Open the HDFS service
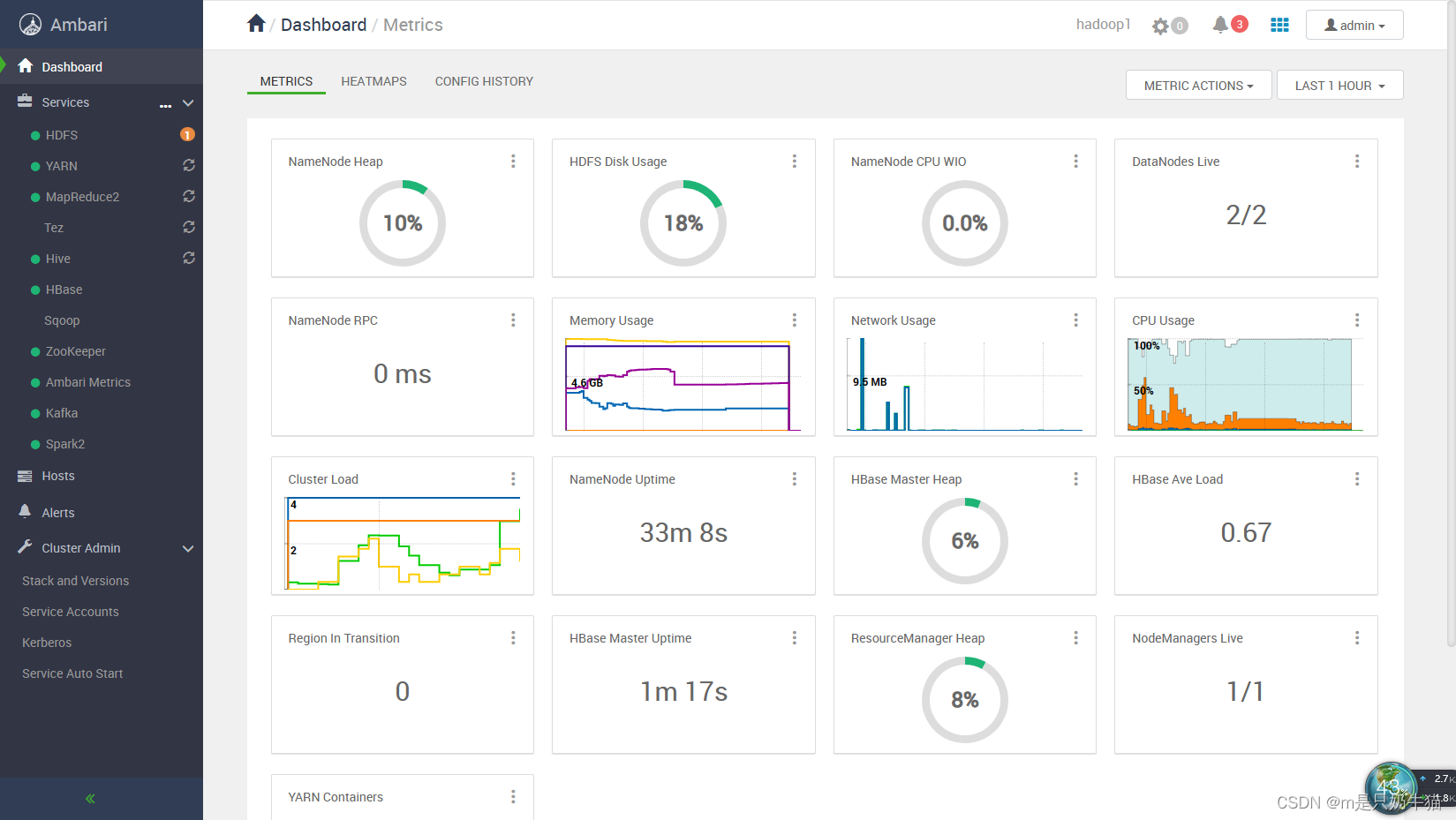Image resolution: width=1456 pixels, height=820 pixels. [x=62, y=135]
